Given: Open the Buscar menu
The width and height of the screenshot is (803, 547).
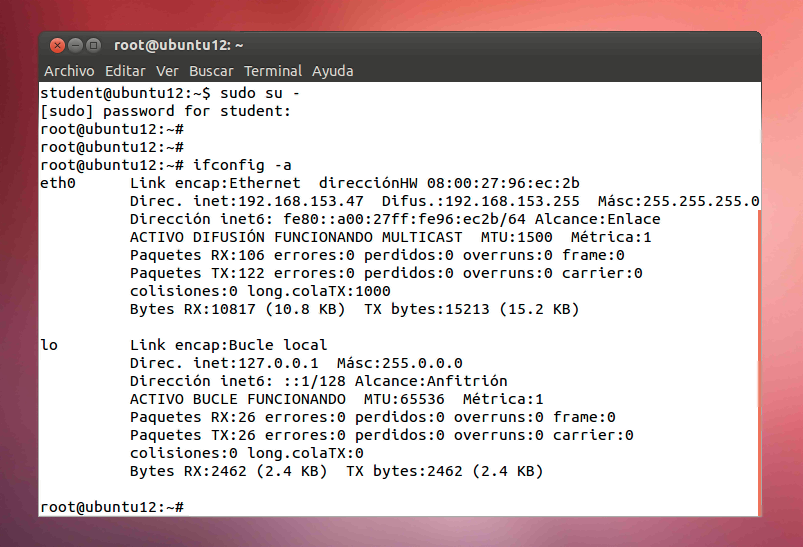Looking at the screenshot, I should pos(211,71).
